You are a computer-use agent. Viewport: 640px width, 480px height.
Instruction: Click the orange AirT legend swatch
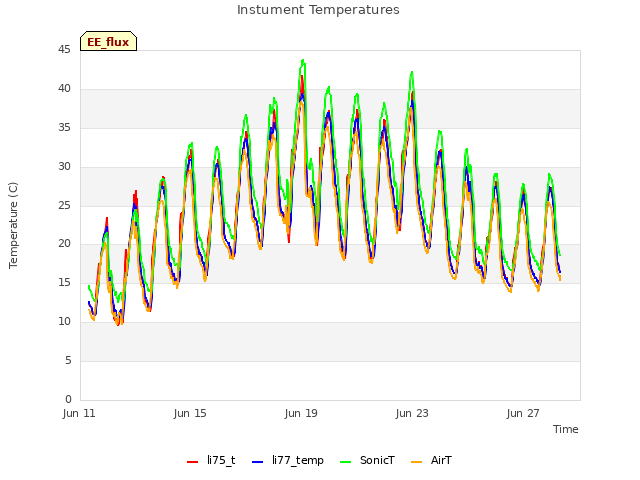[x=416, y=462]
